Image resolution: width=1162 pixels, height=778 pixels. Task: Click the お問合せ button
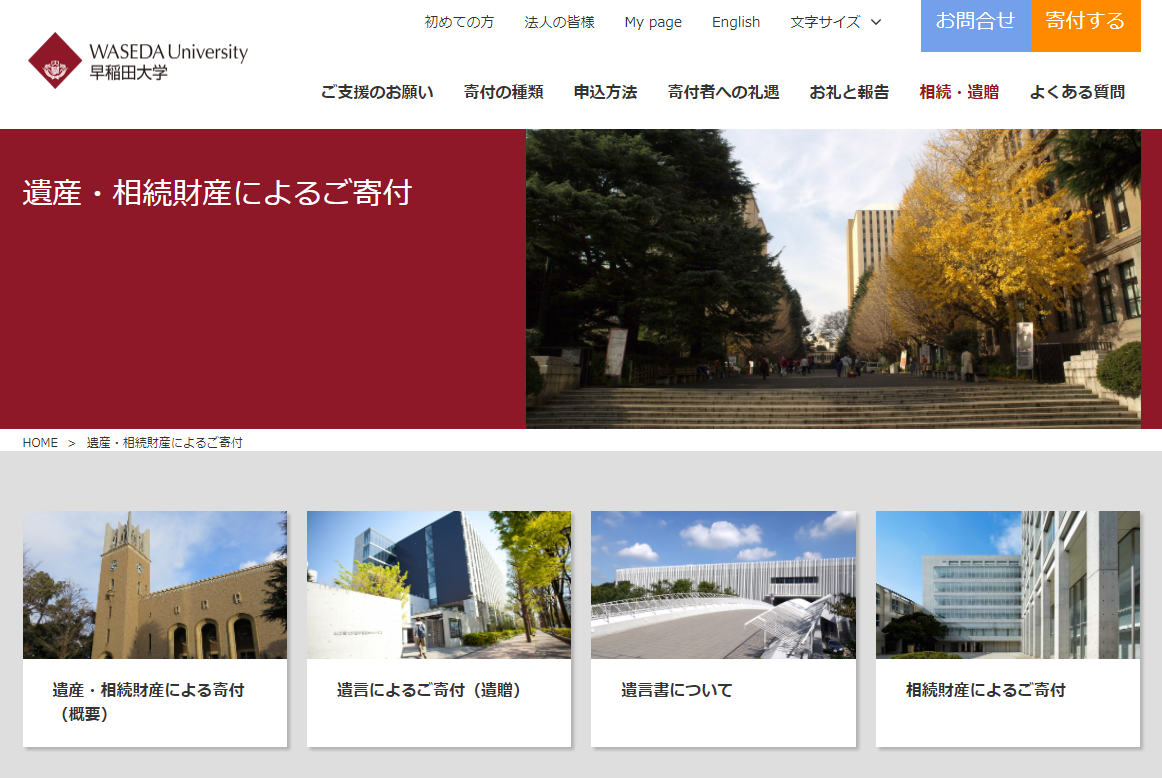[x=975, y=22]
